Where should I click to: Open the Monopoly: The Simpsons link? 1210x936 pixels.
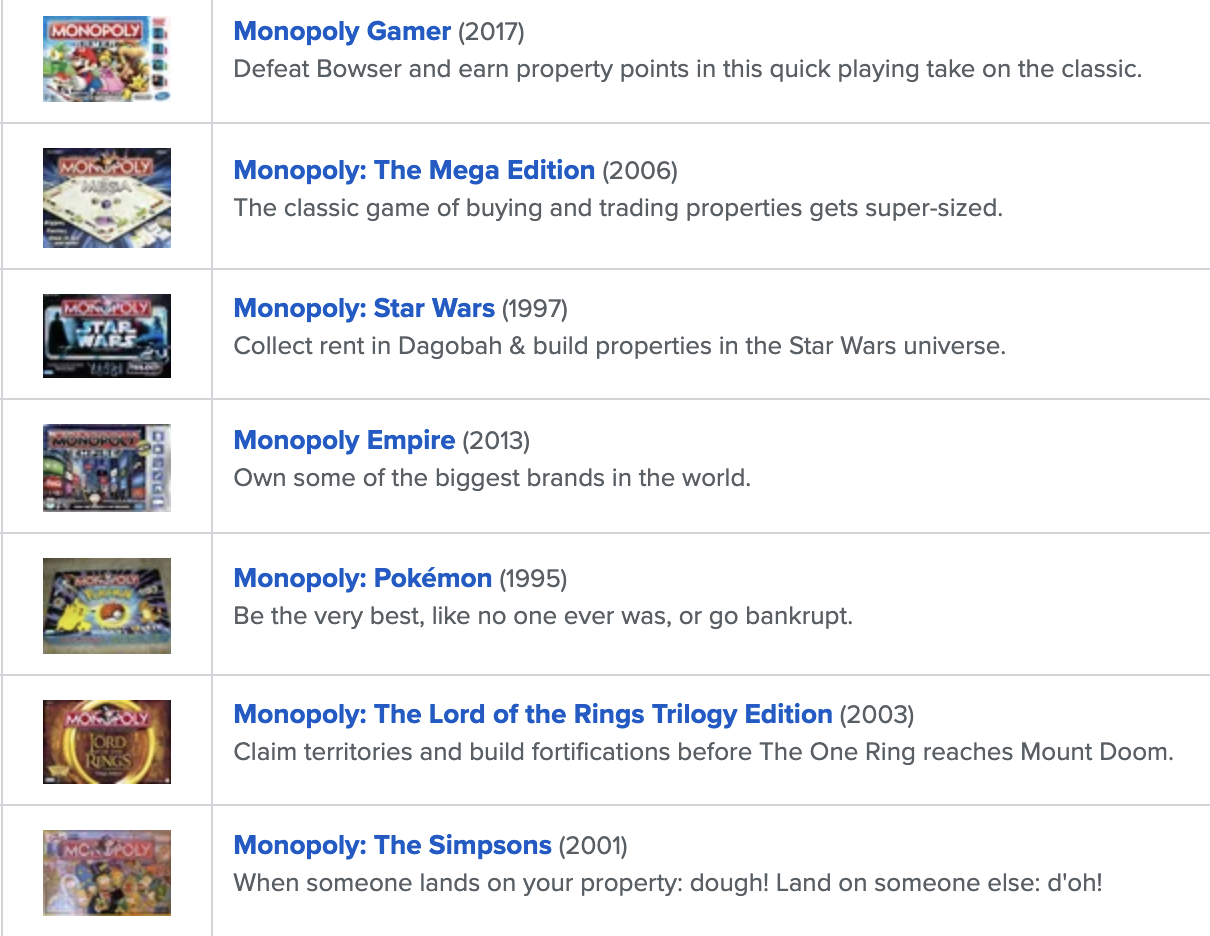[392, 845]
